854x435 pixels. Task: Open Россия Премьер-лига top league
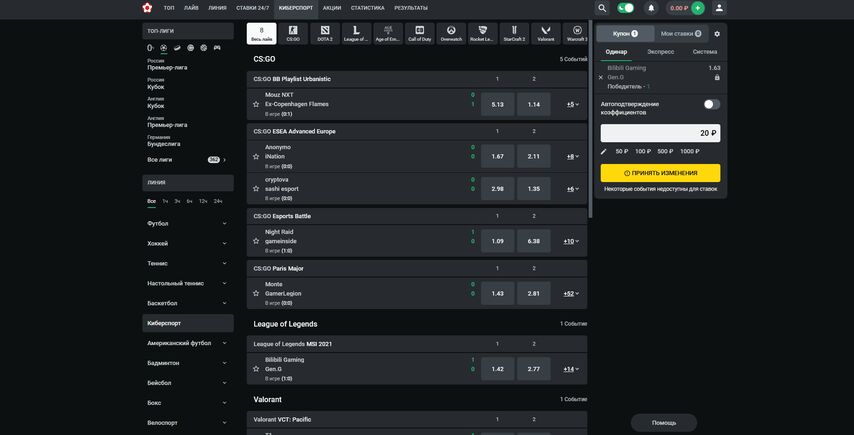[167, 64]
